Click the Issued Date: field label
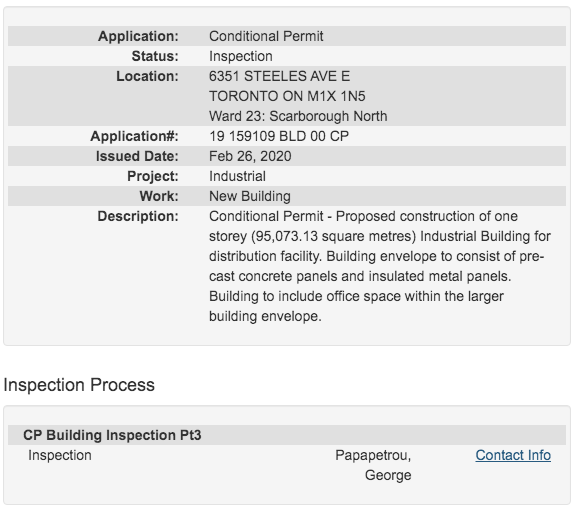This screenshot has height=510, width=577. click(x=137, y=156)
